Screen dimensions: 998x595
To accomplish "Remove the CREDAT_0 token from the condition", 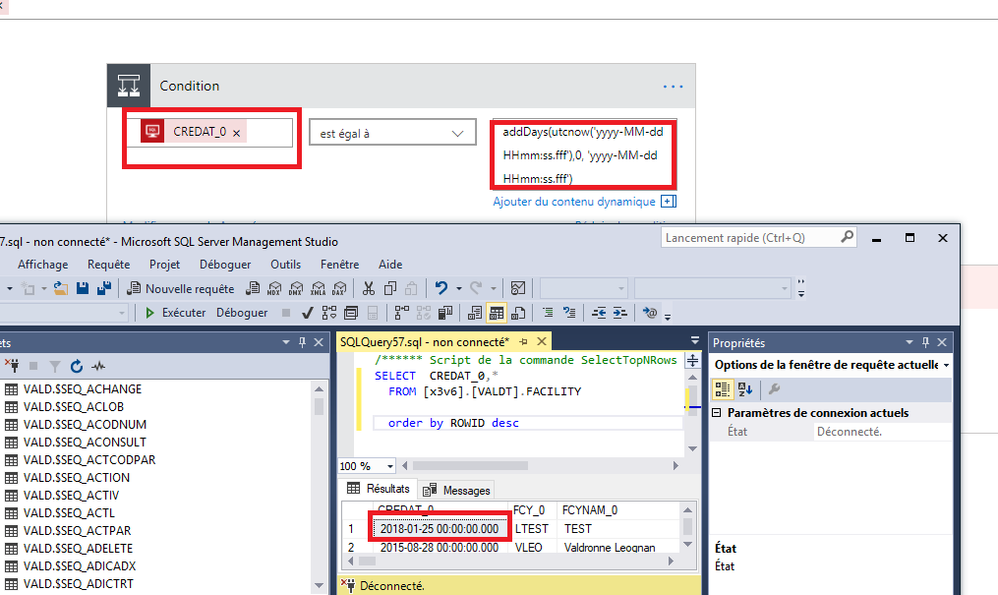I will (236, 133).
